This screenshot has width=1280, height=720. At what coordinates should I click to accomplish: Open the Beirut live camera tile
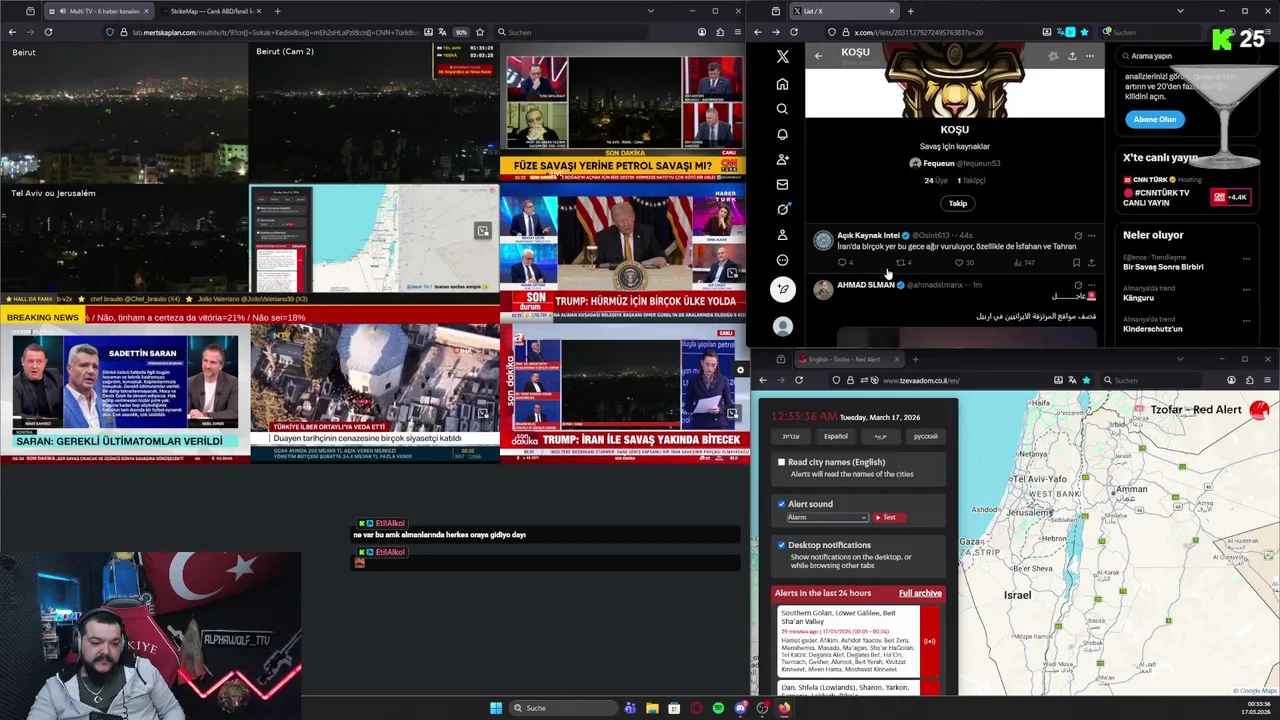124,112
